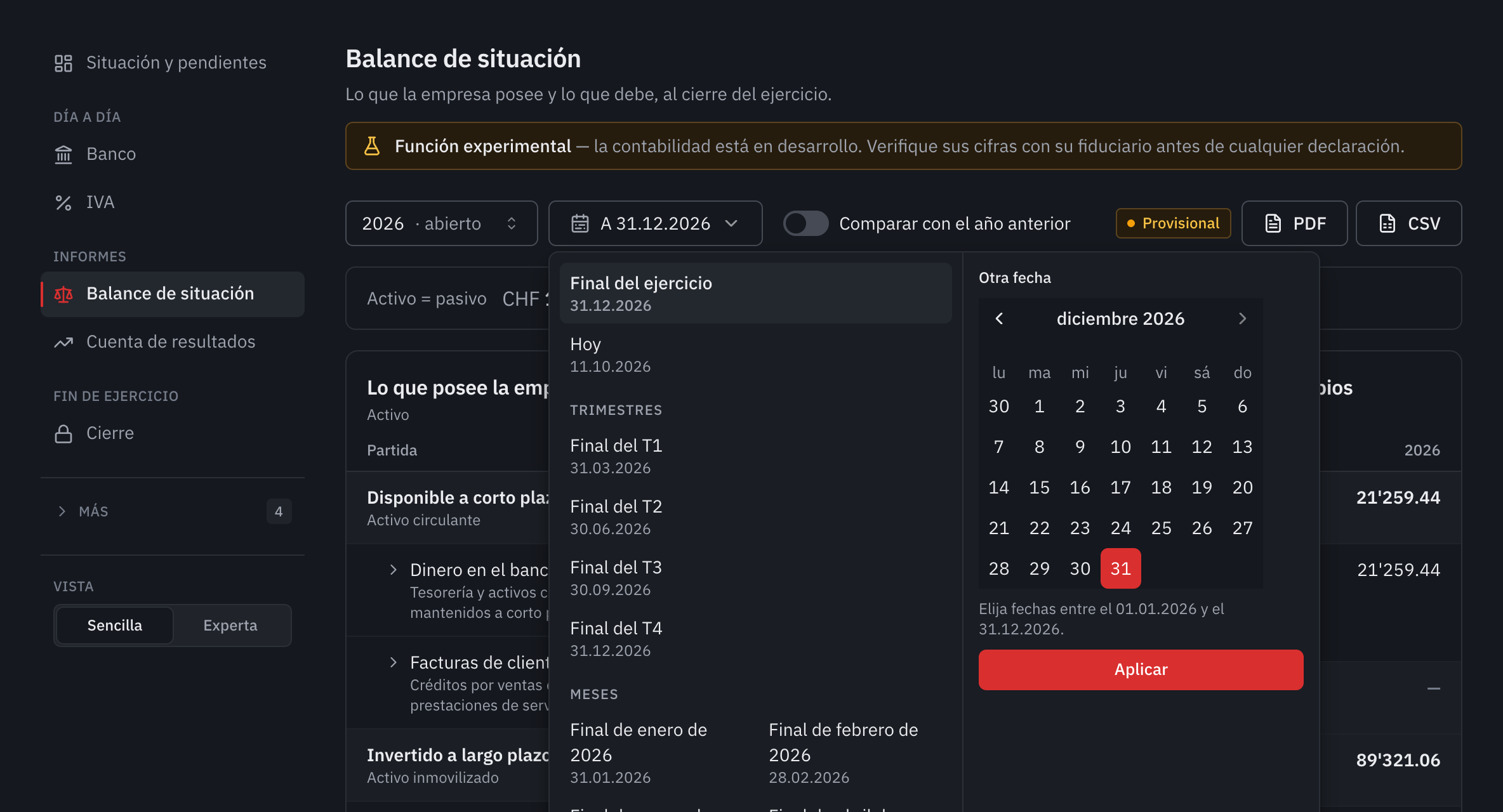The height and width of the screenshot is (812, 1503).
Task: Pick day 24 in December calendar
Action: 1121,528
